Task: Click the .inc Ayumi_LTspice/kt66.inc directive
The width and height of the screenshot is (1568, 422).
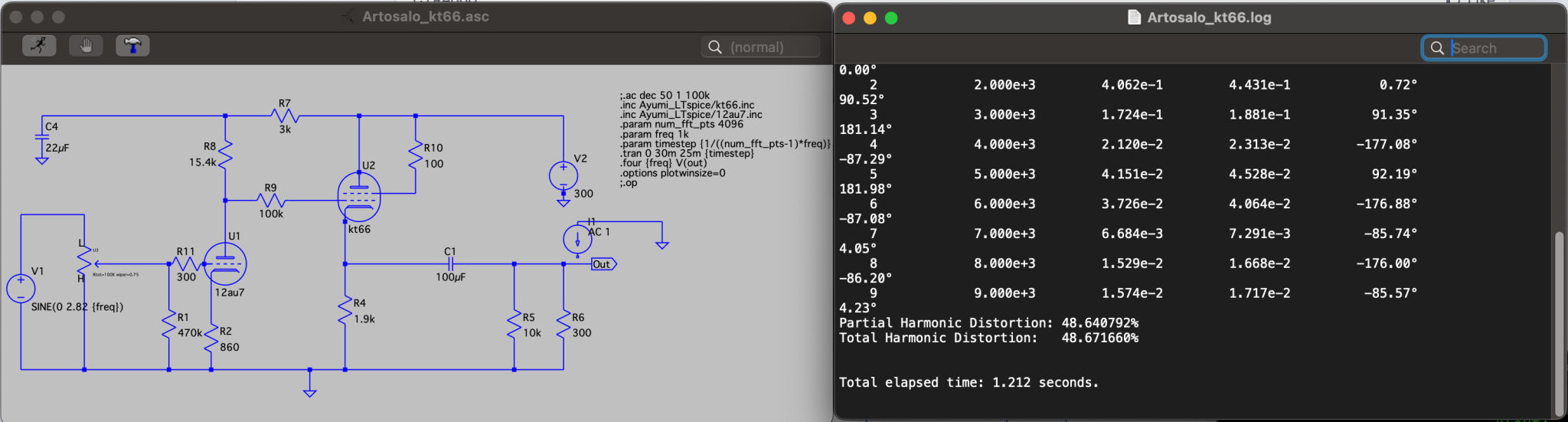Action: coord(687,105)
